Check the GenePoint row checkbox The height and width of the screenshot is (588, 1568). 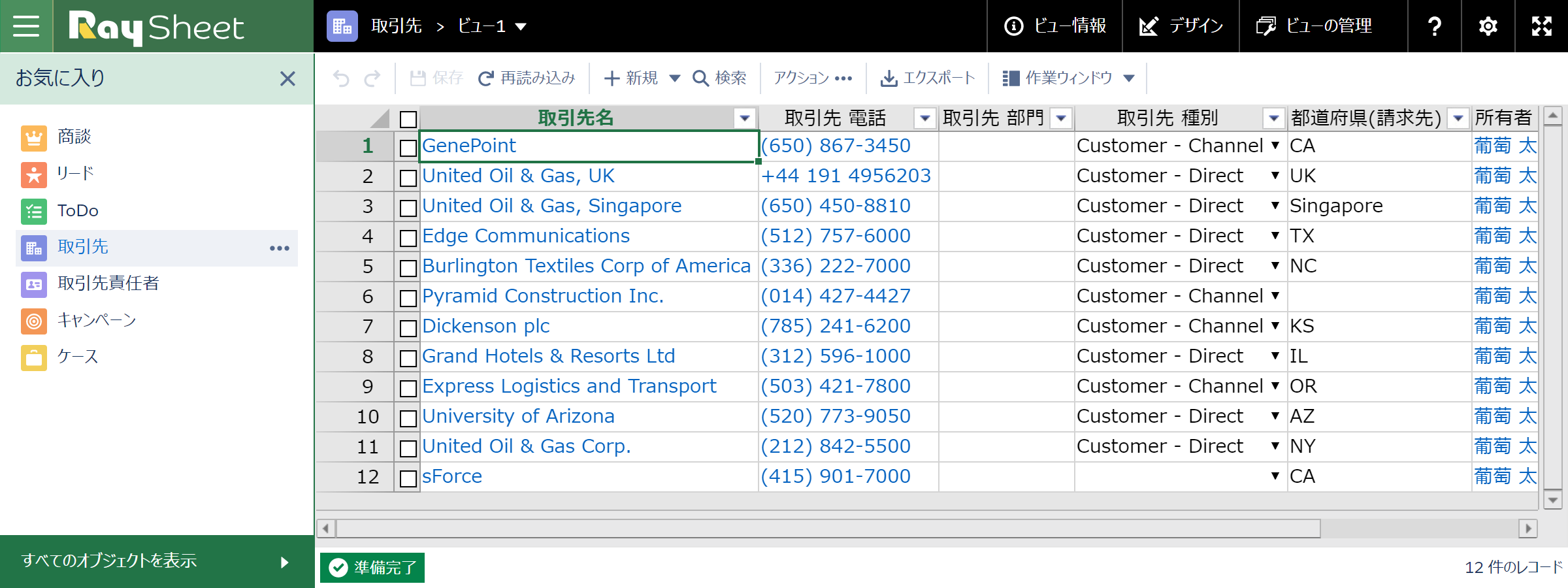408,148
